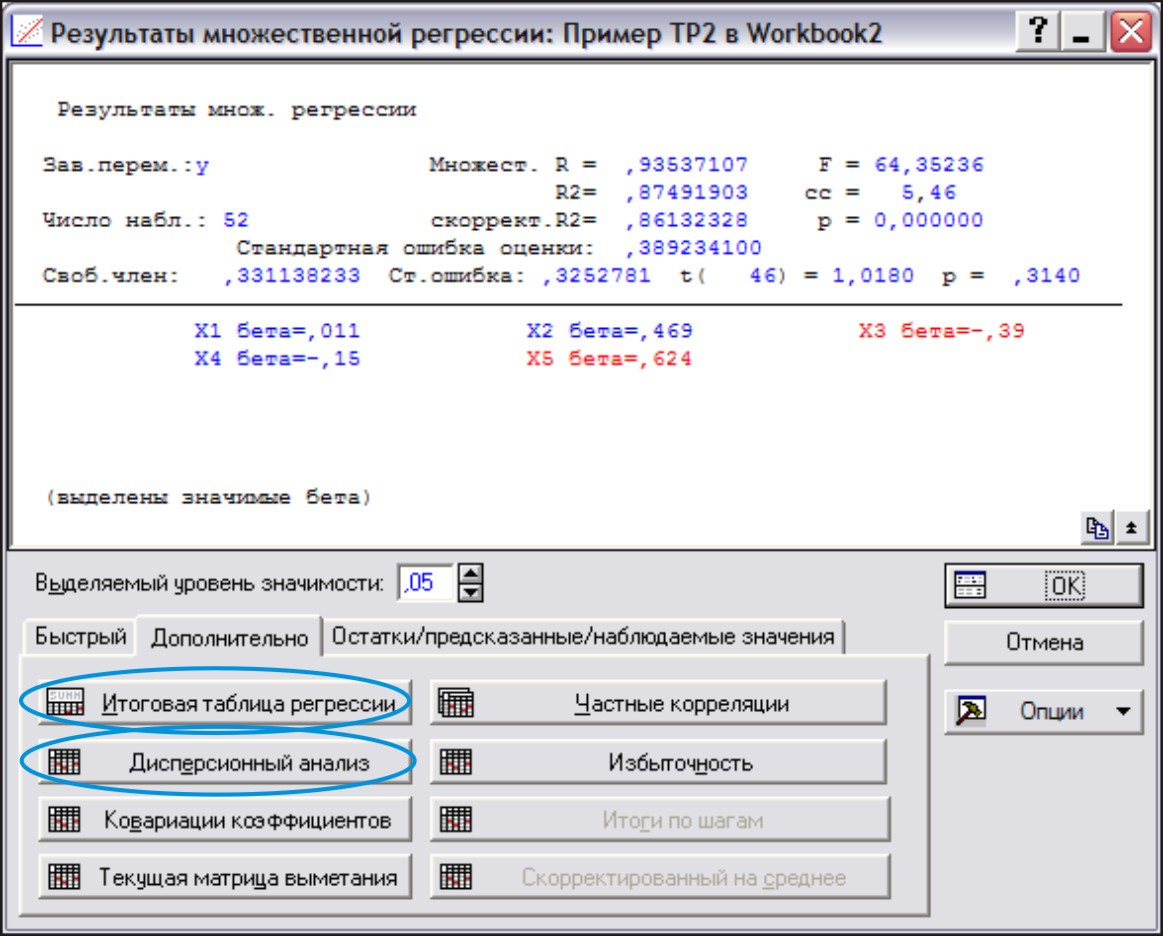Confirm with the OK button
This screenshot has width=1163, height=936.
(x=1044, y=585)
